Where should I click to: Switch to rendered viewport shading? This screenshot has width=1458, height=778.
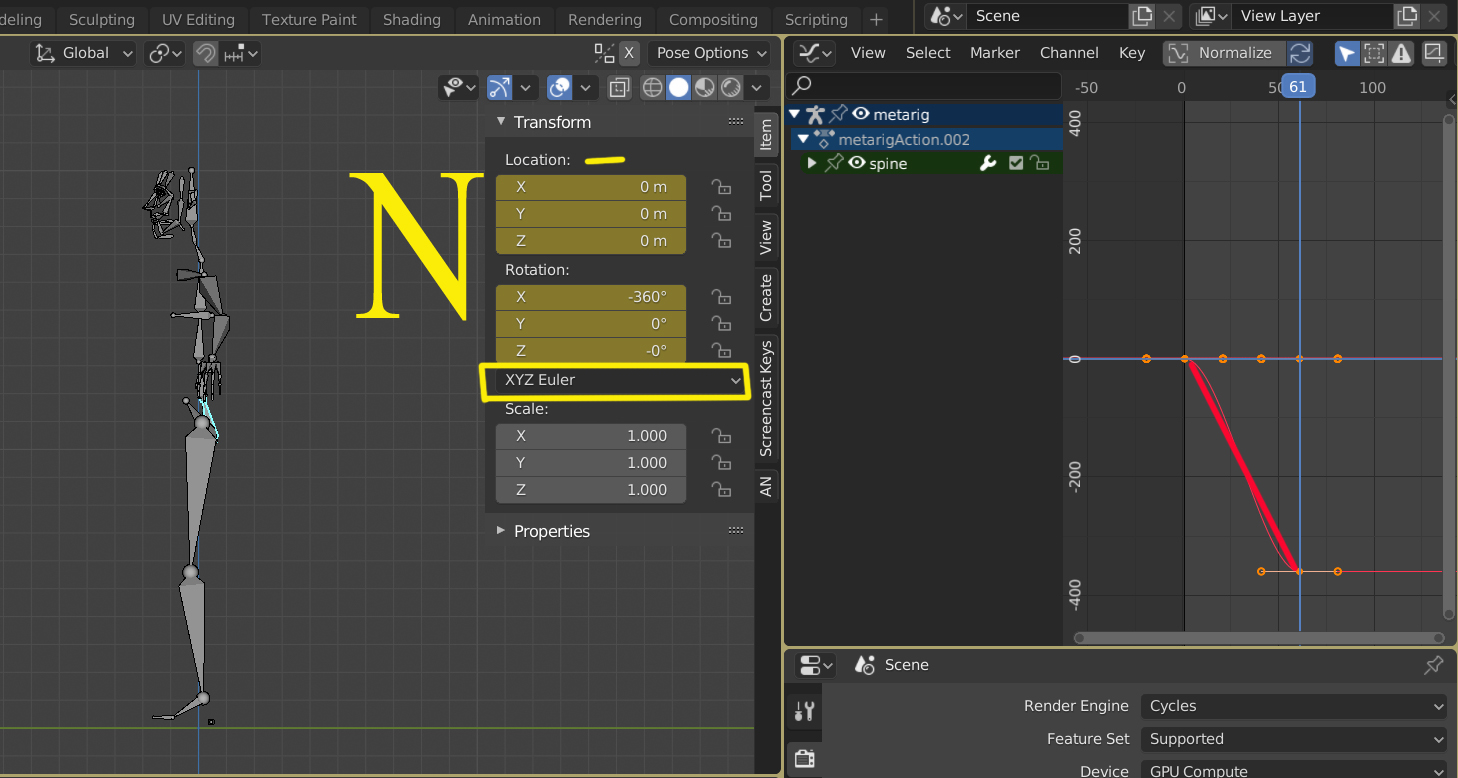pos(731,88)
